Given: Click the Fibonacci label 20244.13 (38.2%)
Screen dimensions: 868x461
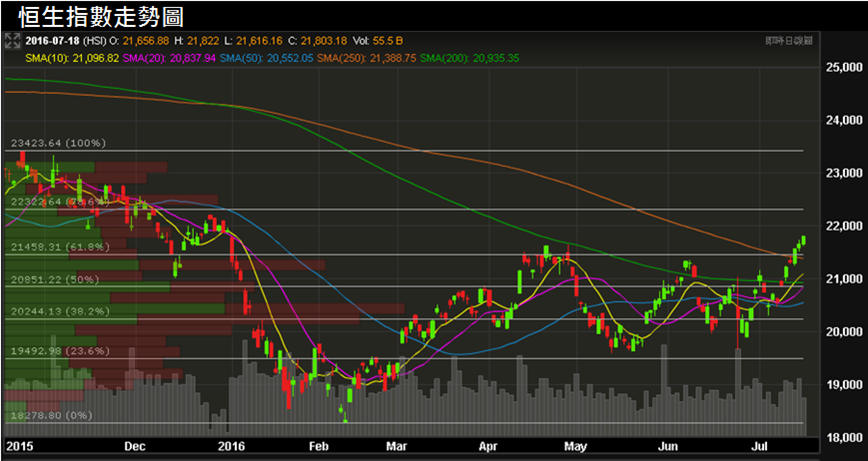Looking at the screenshot, I should coord(61,312).
